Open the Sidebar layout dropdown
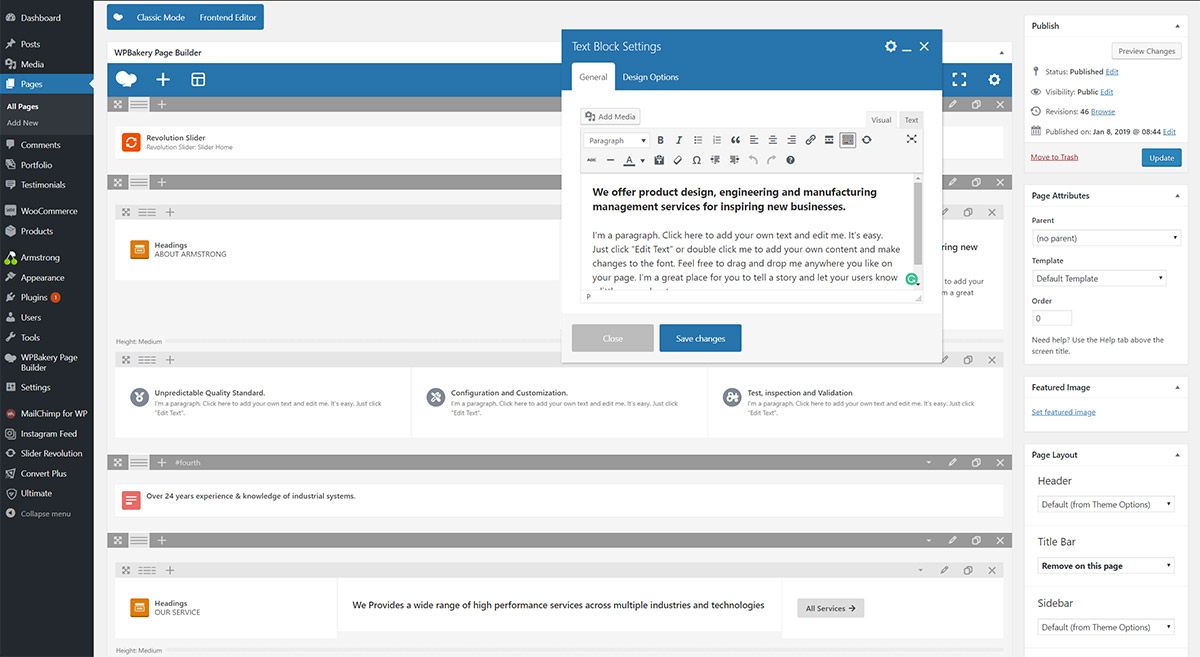This screenshot has width=1200, height=657. [x=1106, y=627]
